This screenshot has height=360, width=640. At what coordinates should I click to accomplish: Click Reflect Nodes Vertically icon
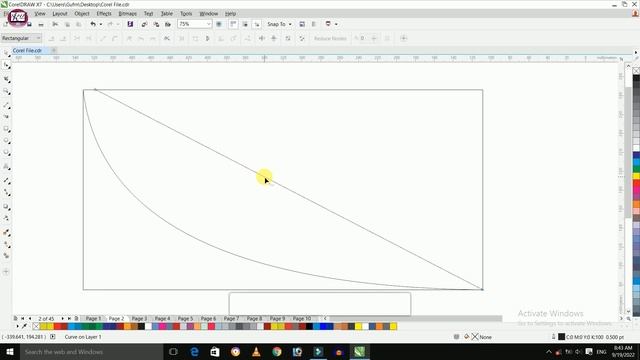click(x=274, y=38)
